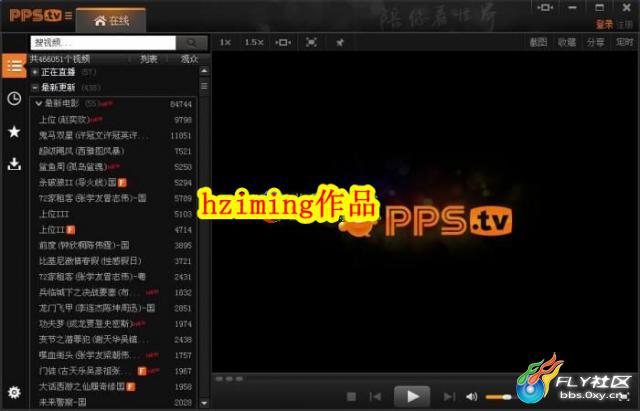Open the channel list sidebar icon
This screenshot has width=640, height=411.
click(x=14, y=66)
